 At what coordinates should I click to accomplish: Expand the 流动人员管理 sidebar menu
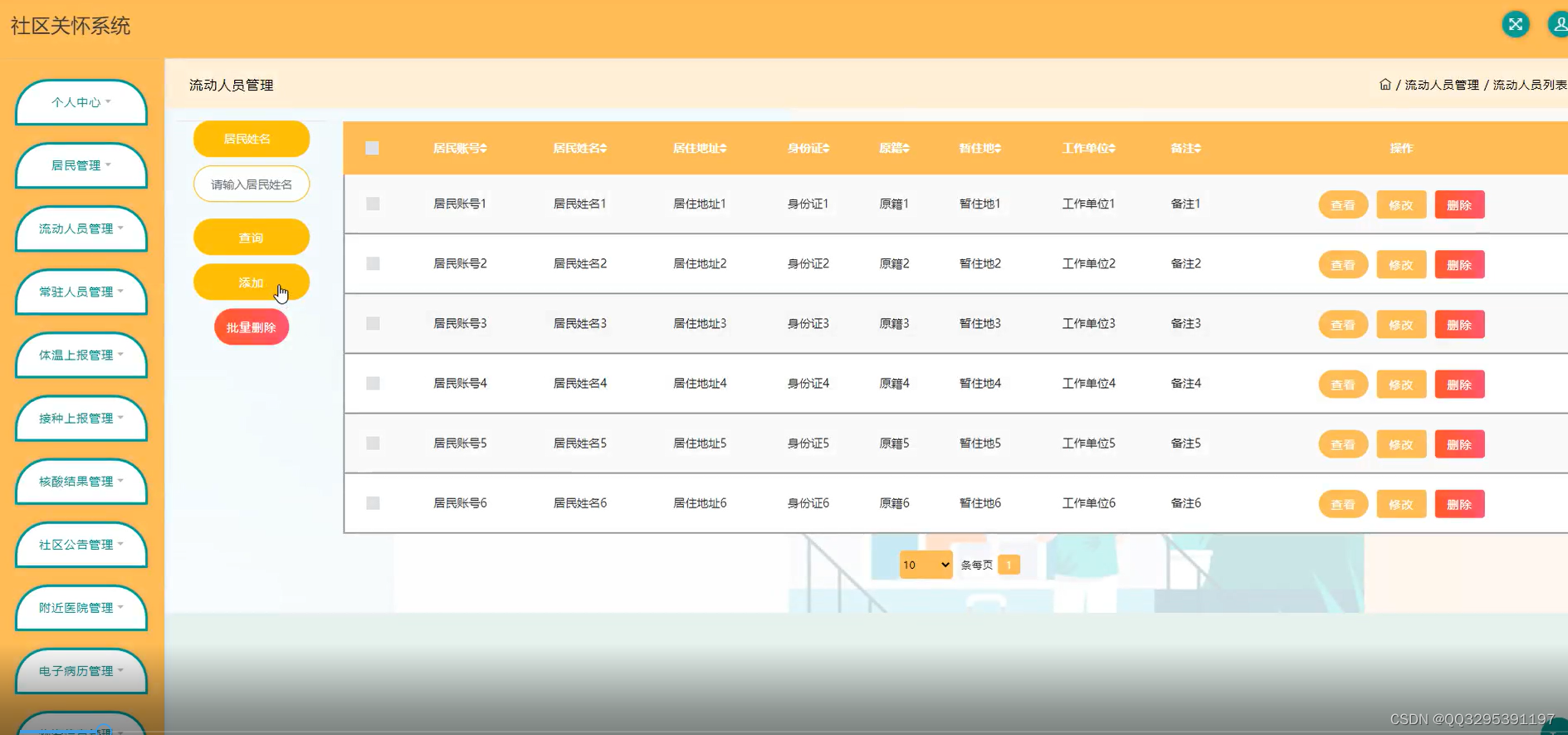[x=81, y=228]
